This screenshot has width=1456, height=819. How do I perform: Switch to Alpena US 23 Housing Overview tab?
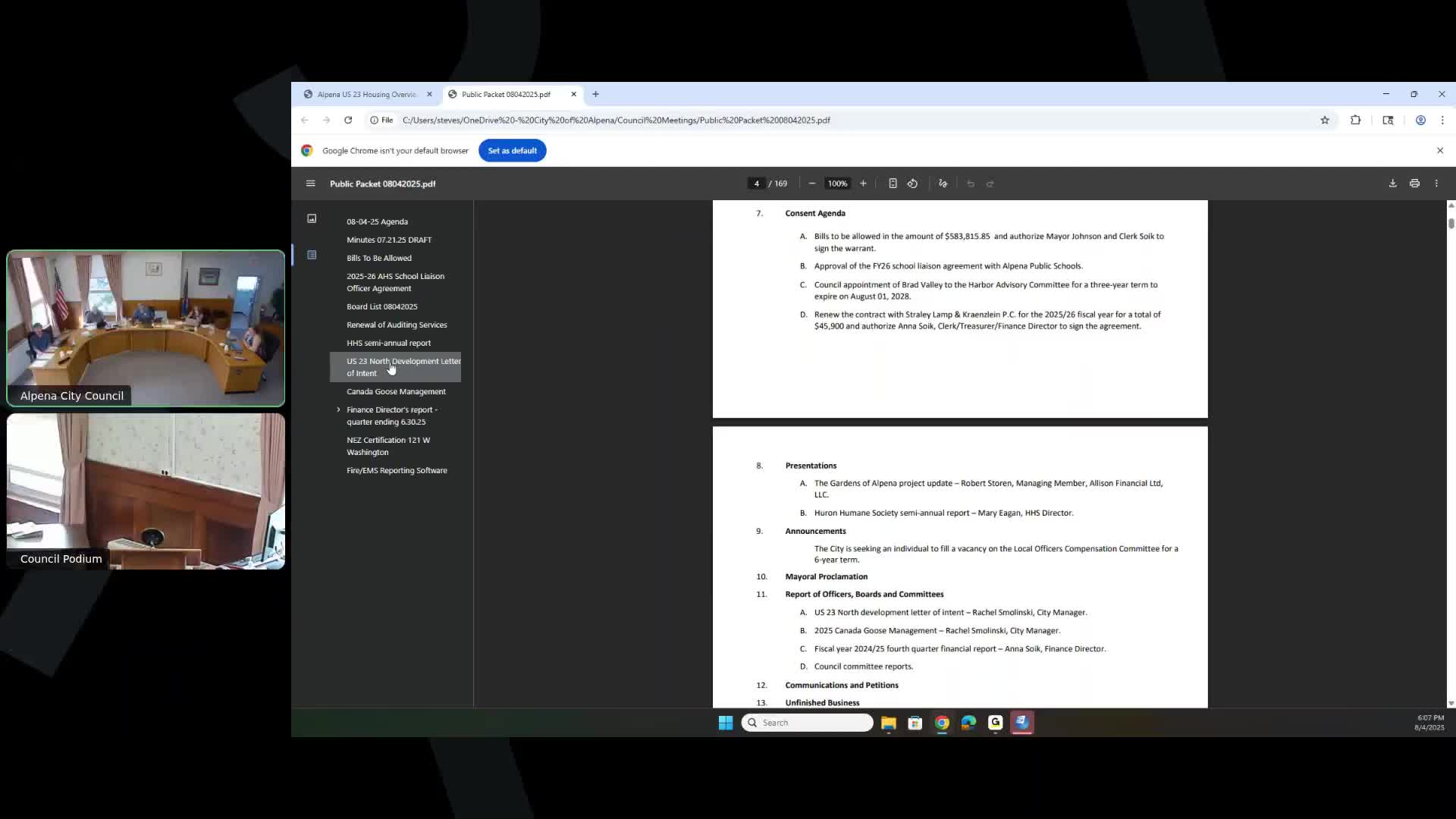[x=366, y=94]
